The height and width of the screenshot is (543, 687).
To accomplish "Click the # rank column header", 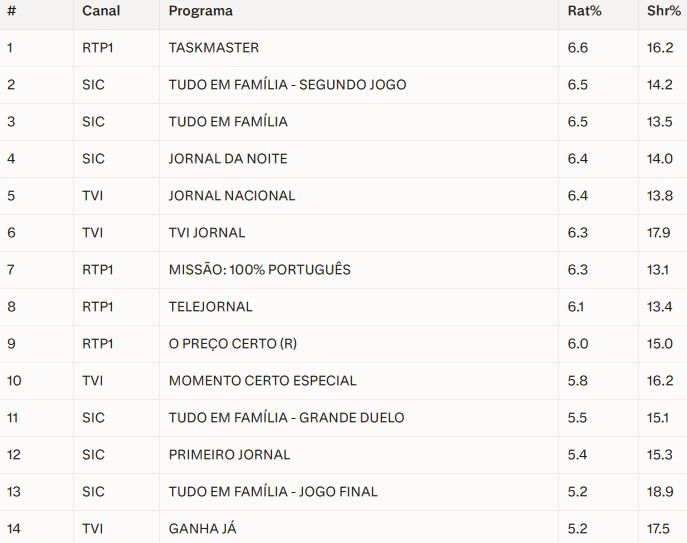I will coord(11,11).
